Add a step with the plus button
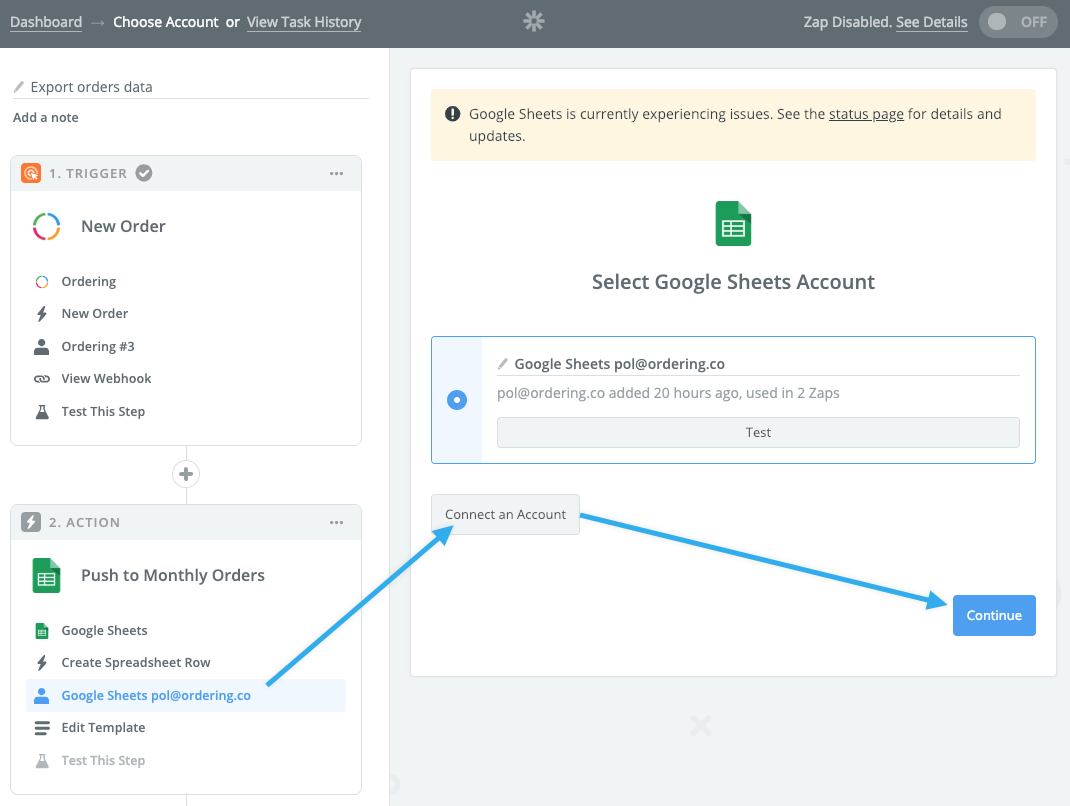1070x806 pixels. (x=186, y=474)
